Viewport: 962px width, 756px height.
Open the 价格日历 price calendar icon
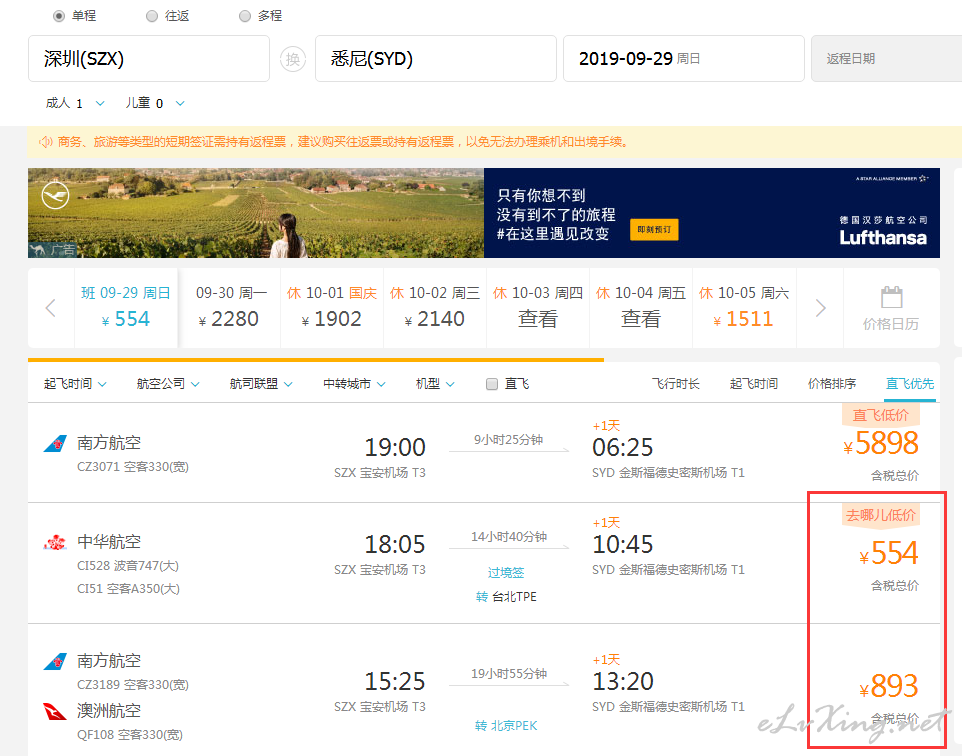pos(891,298)
